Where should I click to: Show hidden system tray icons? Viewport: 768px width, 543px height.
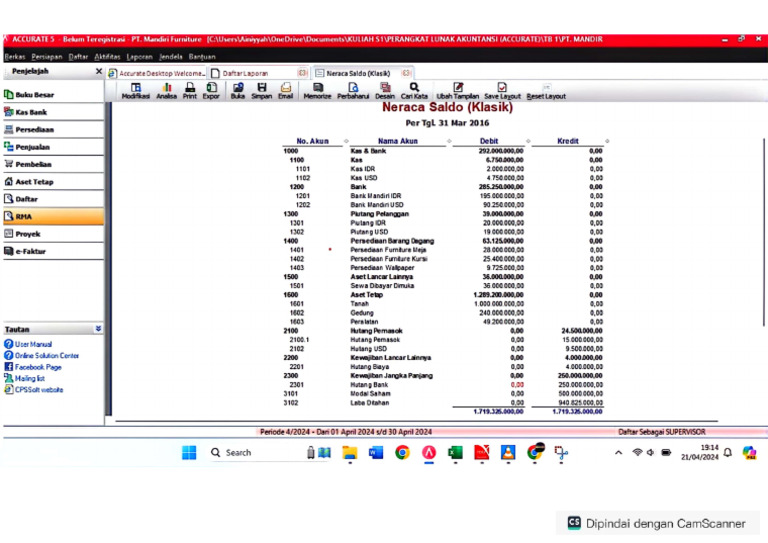click(x=619, y=453)
